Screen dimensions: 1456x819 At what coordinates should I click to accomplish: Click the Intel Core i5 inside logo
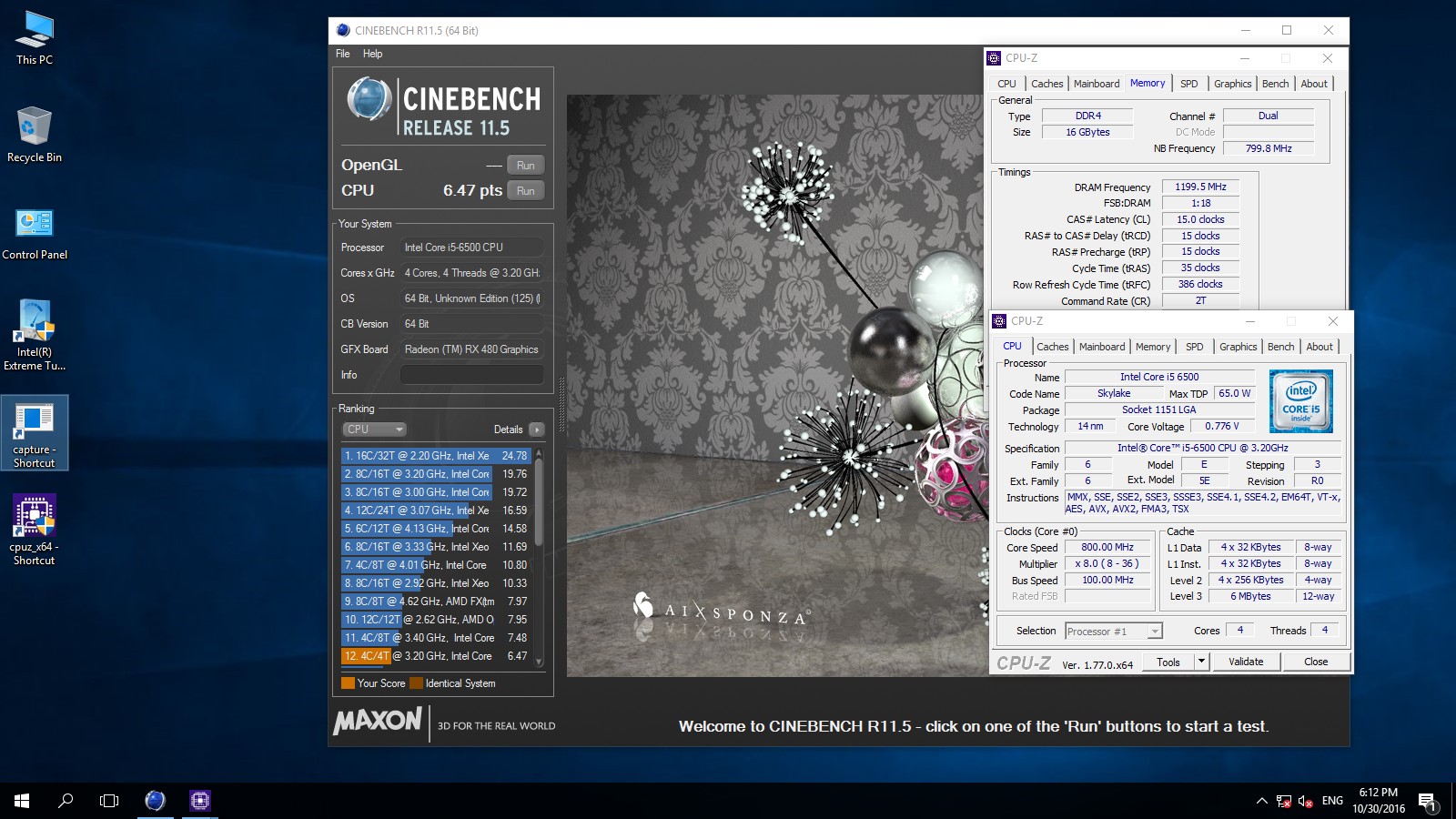[x=1301, y=401]
